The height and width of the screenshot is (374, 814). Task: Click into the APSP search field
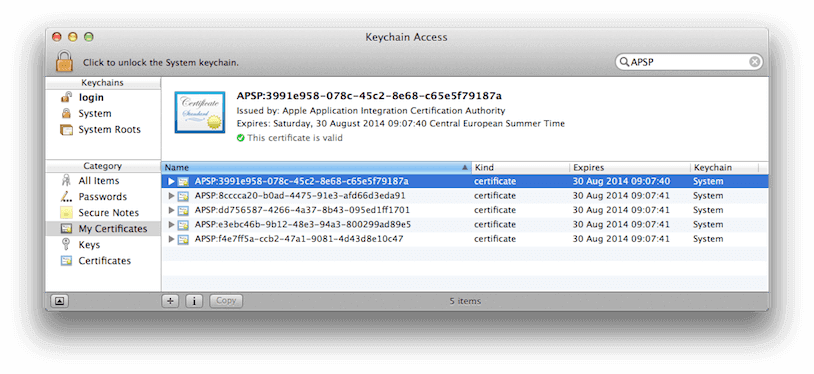[688, 62]
